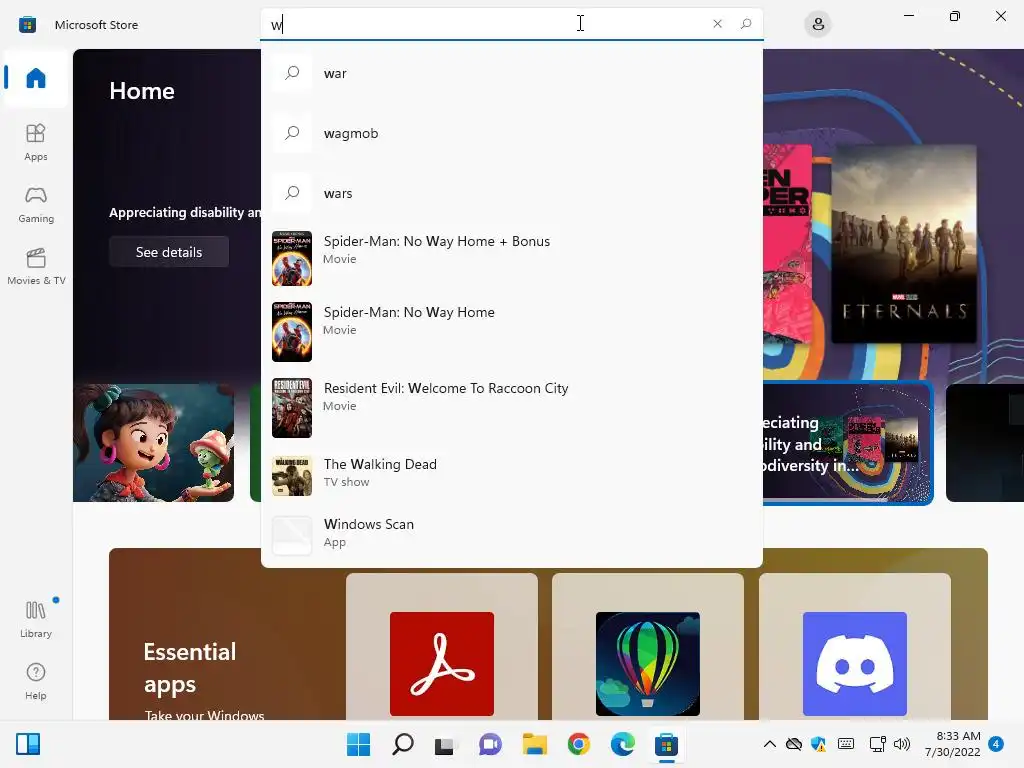Open Task View on the taskbar
Image resolution: width=1024 pixels, height=768 pixels.
[445, 744]
